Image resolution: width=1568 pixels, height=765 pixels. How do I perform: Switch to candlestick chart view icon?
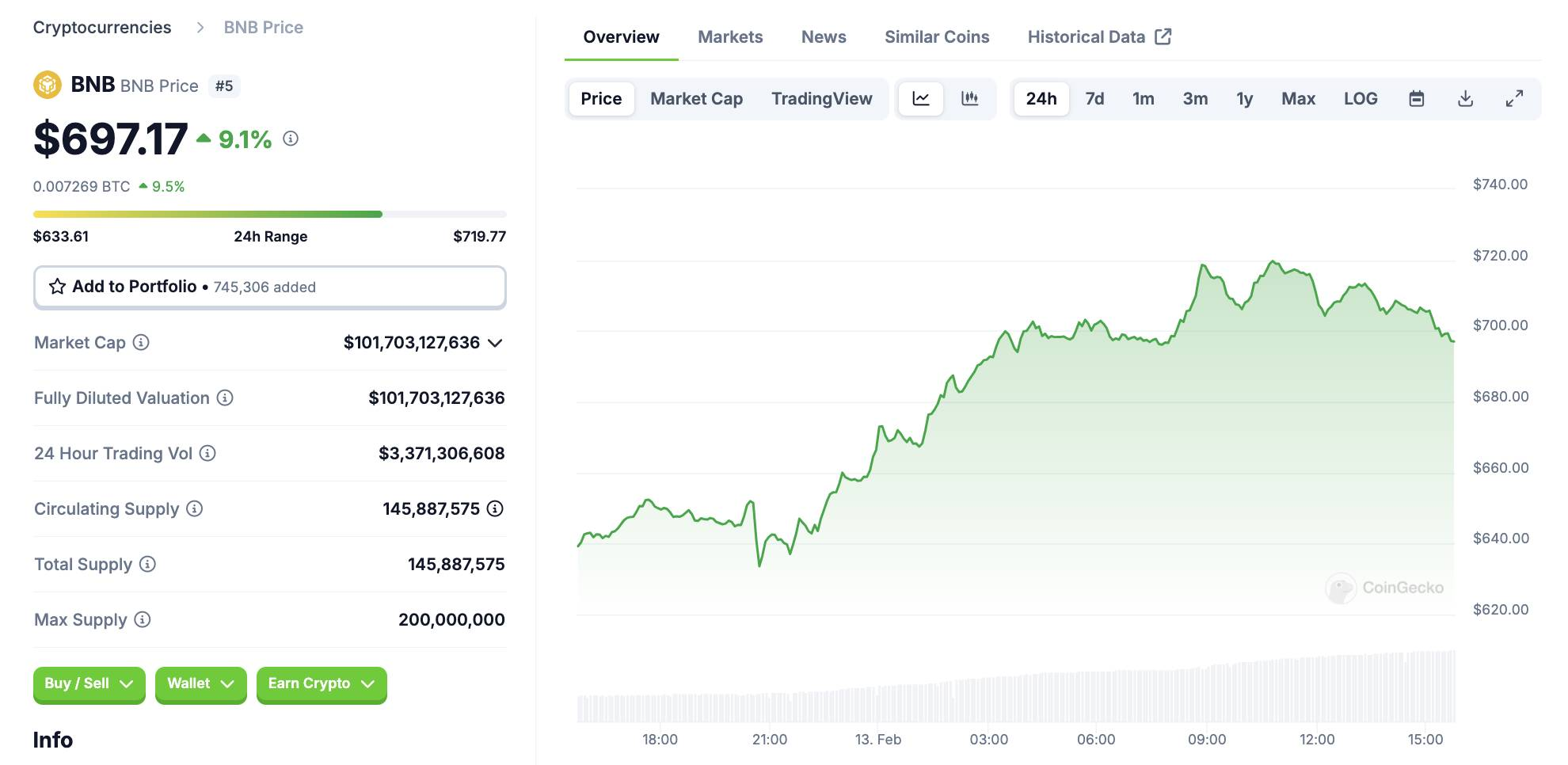tap(969, 99)
